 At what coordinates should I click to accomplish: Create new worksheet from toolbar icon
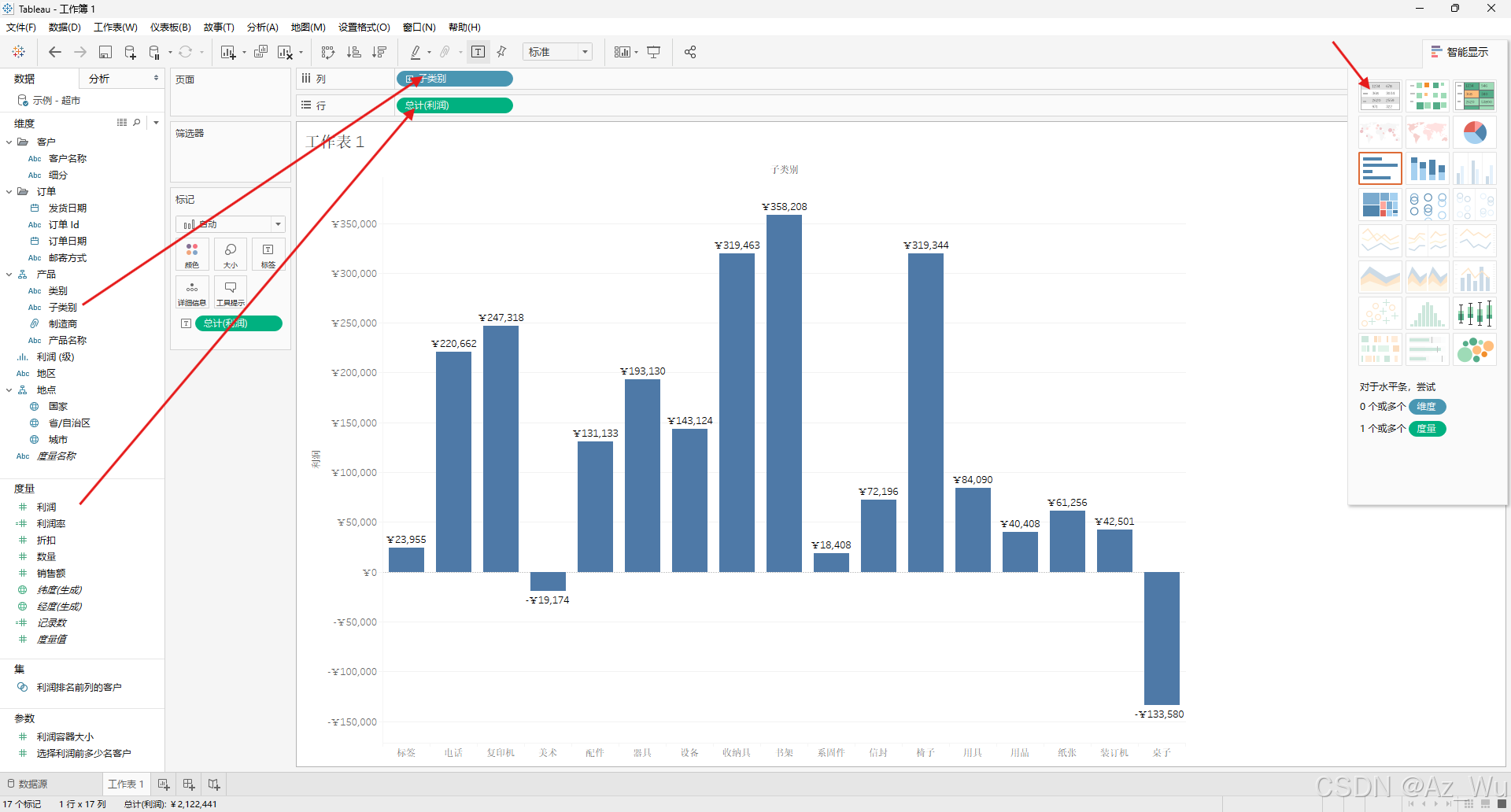point(228,52)
